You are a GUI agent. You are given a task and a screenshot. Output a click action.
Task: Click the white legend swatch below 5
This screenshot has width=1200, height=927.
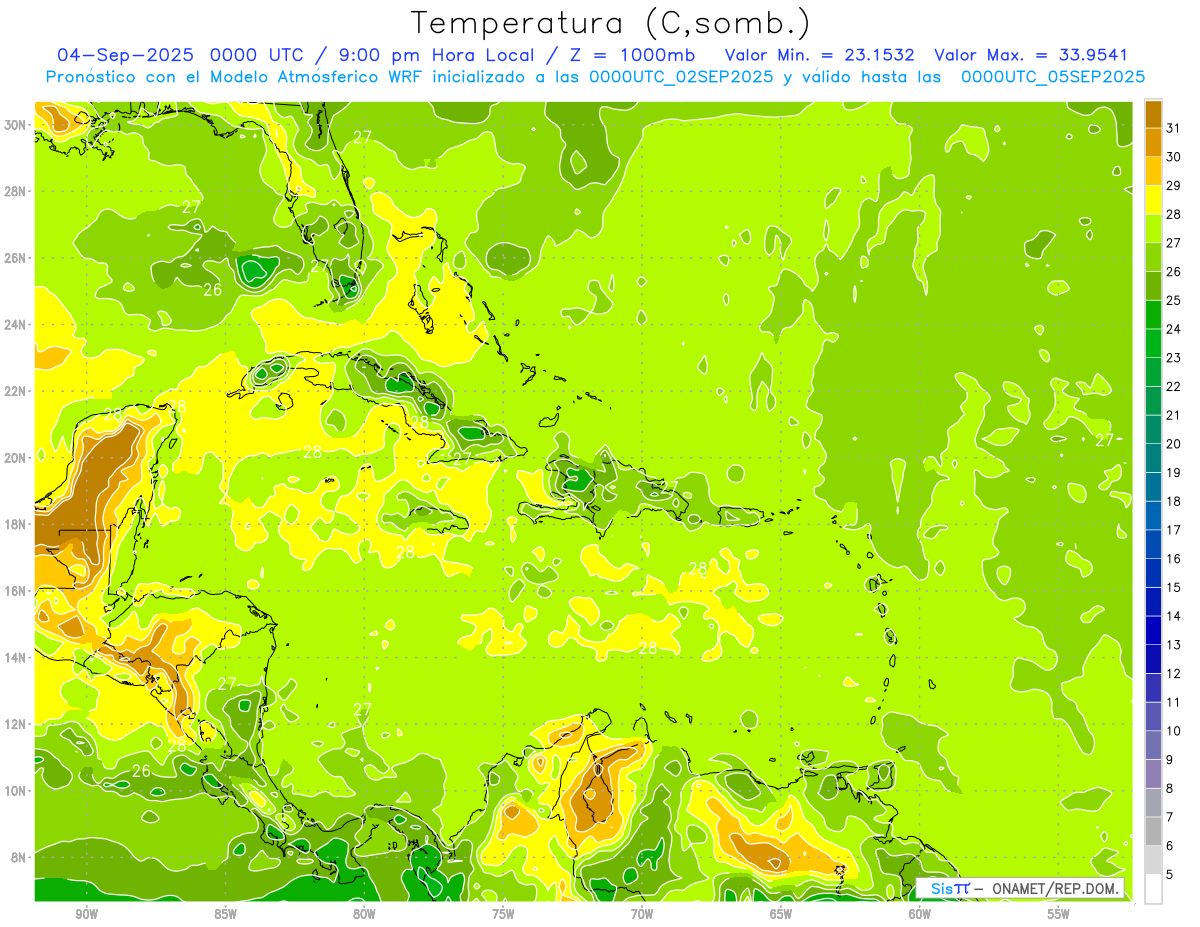point(1153,889)
